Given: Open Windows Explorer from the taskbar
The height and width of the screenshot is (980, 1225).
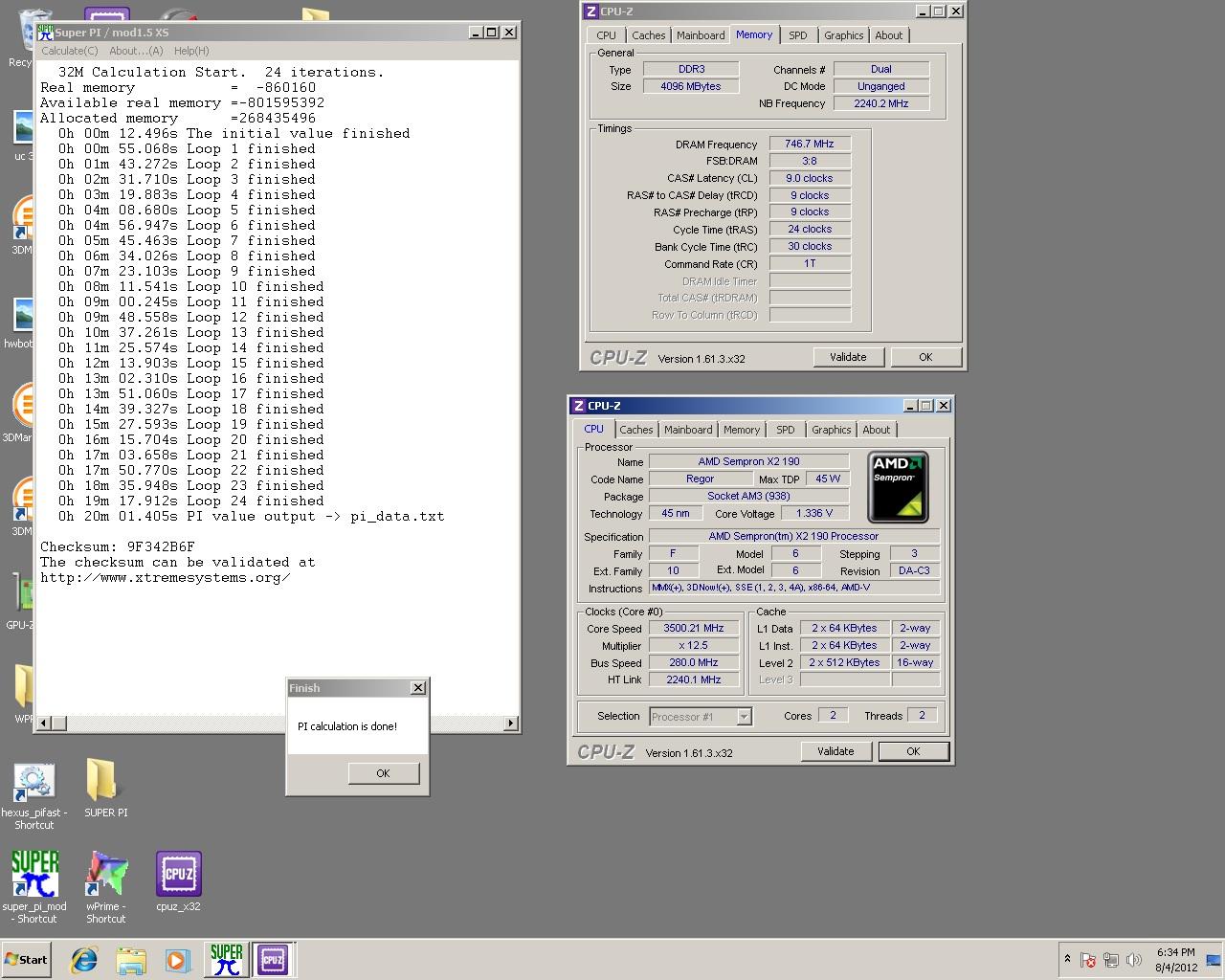Looking at the screenshot, I should pos(131,960).
